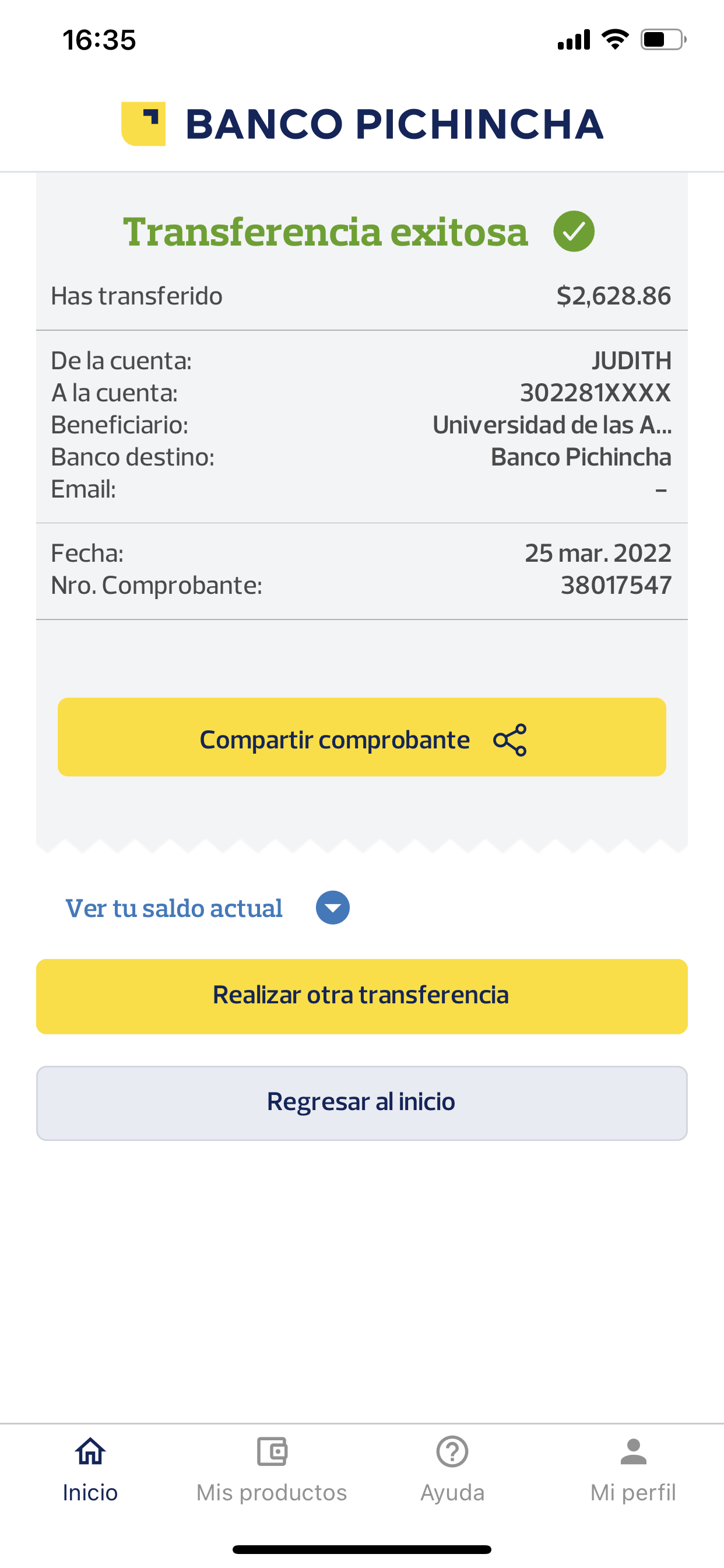This screenshot has width=724, height=1568.
Task: Tap the Inicio home icon
Action: [90, 1452]
